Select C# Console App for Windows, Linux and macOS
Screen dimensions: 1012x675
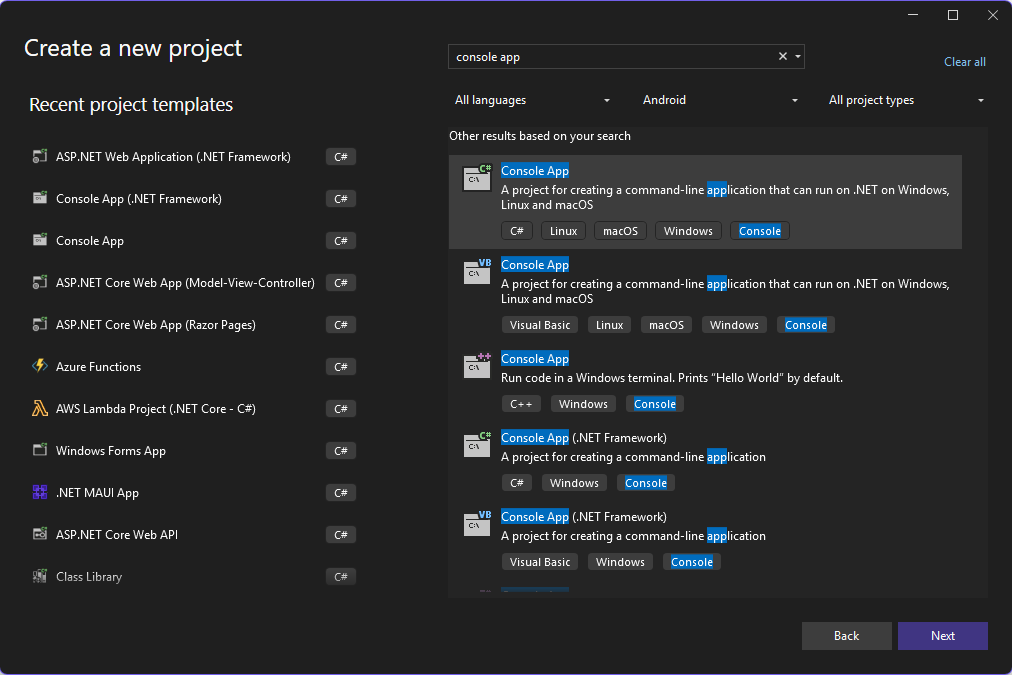coord(705,202)
